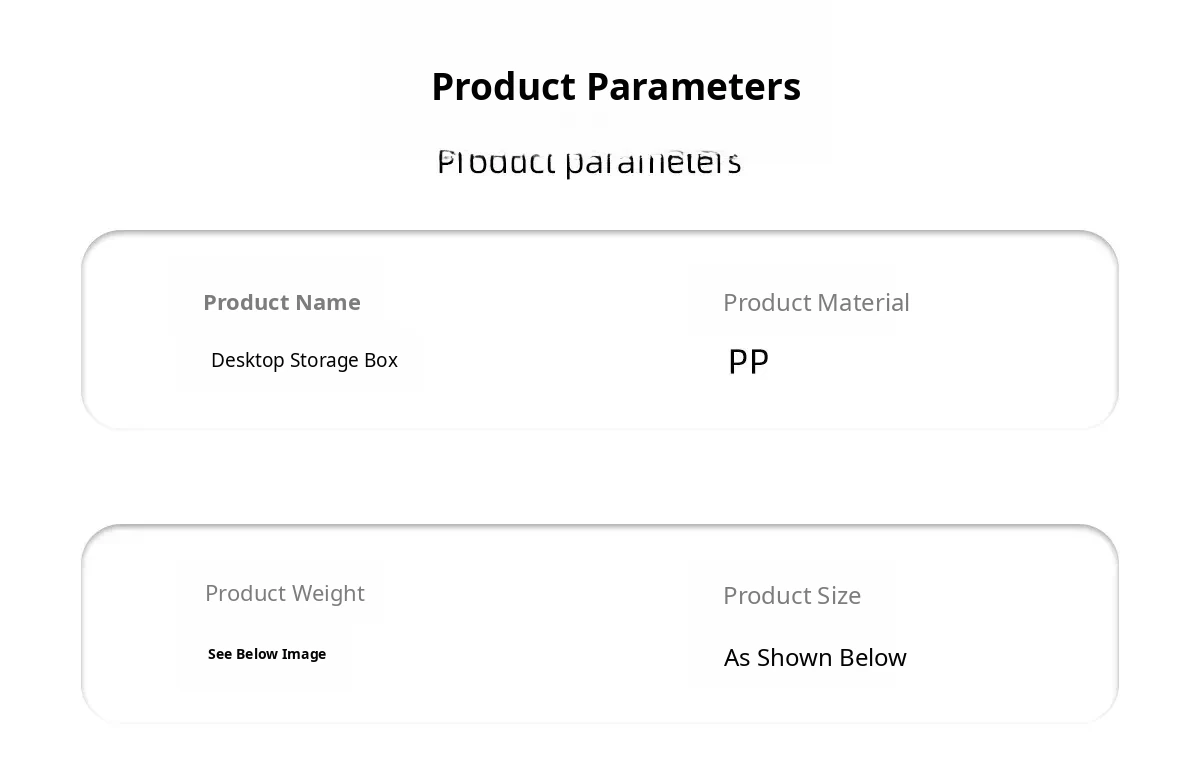Click the "See Below Image" text
The height and width of the screenshot is (769, 1200).
pos(267,654)
